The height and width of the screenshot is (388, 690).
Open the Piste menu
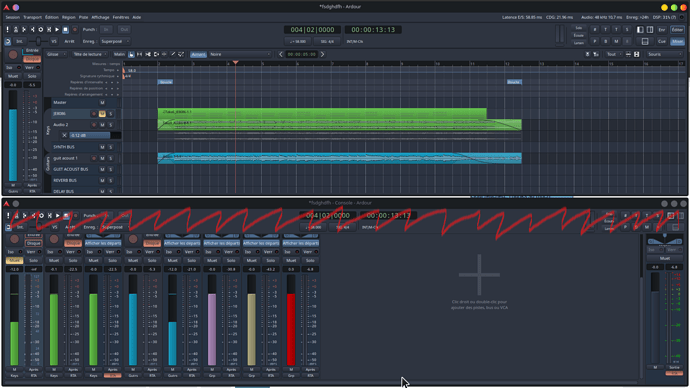pos(84,17)
